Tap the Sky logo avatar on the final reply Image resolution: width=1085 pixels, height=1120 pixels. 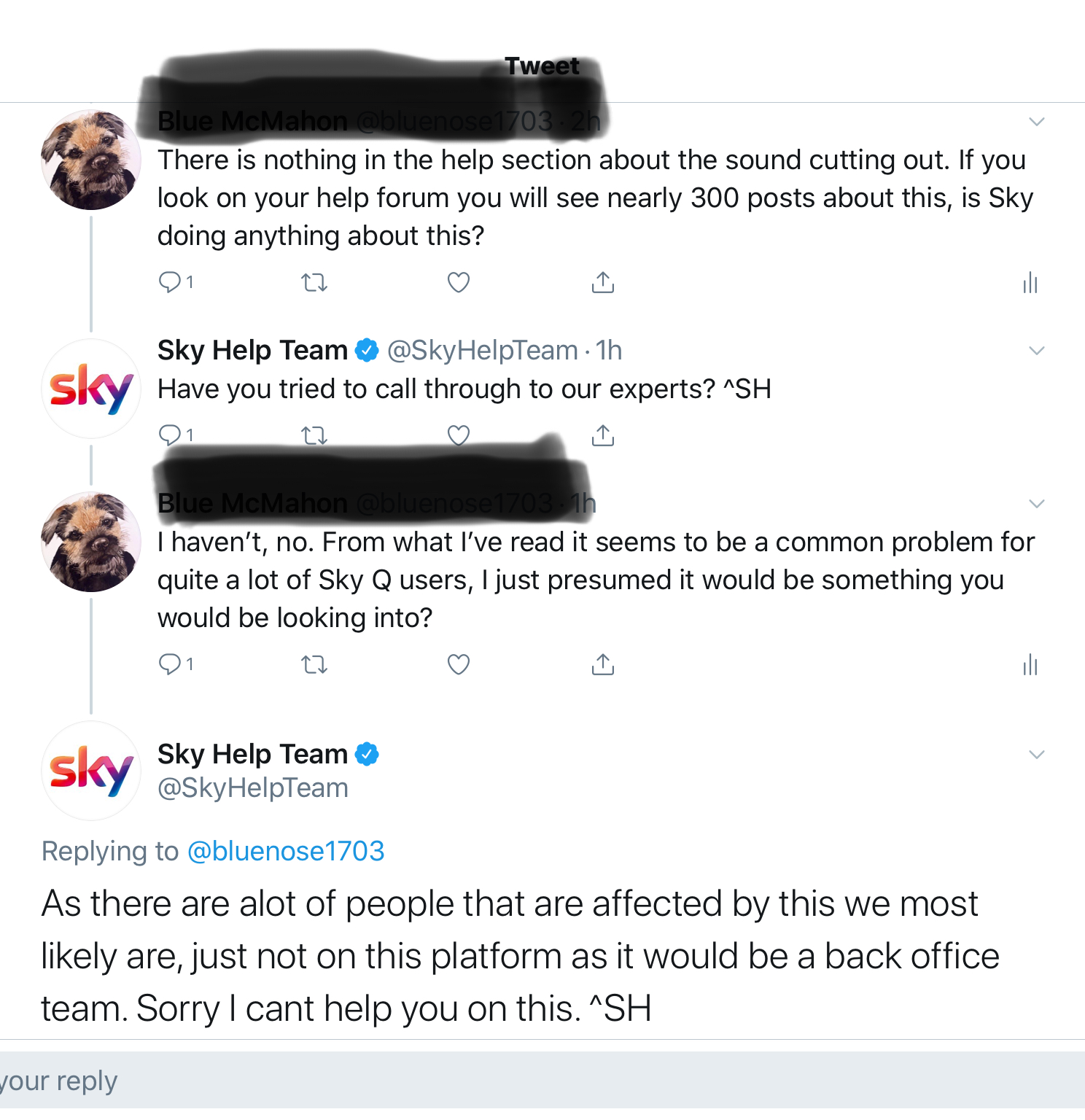pyautogui.click(x=91, y=771)
